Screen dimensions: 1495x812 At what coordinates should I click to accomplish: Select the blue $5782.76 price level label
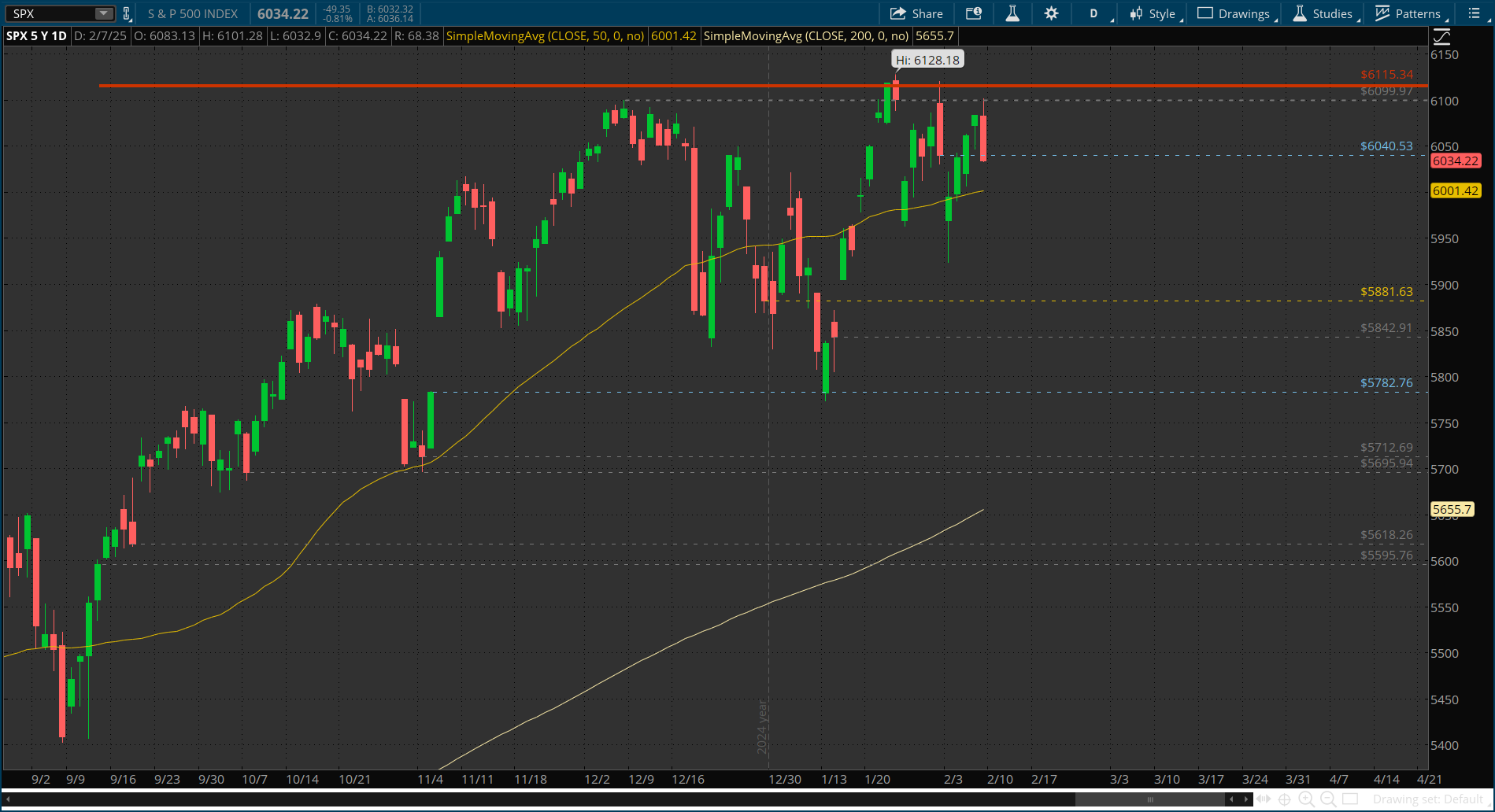[1386, 383]
